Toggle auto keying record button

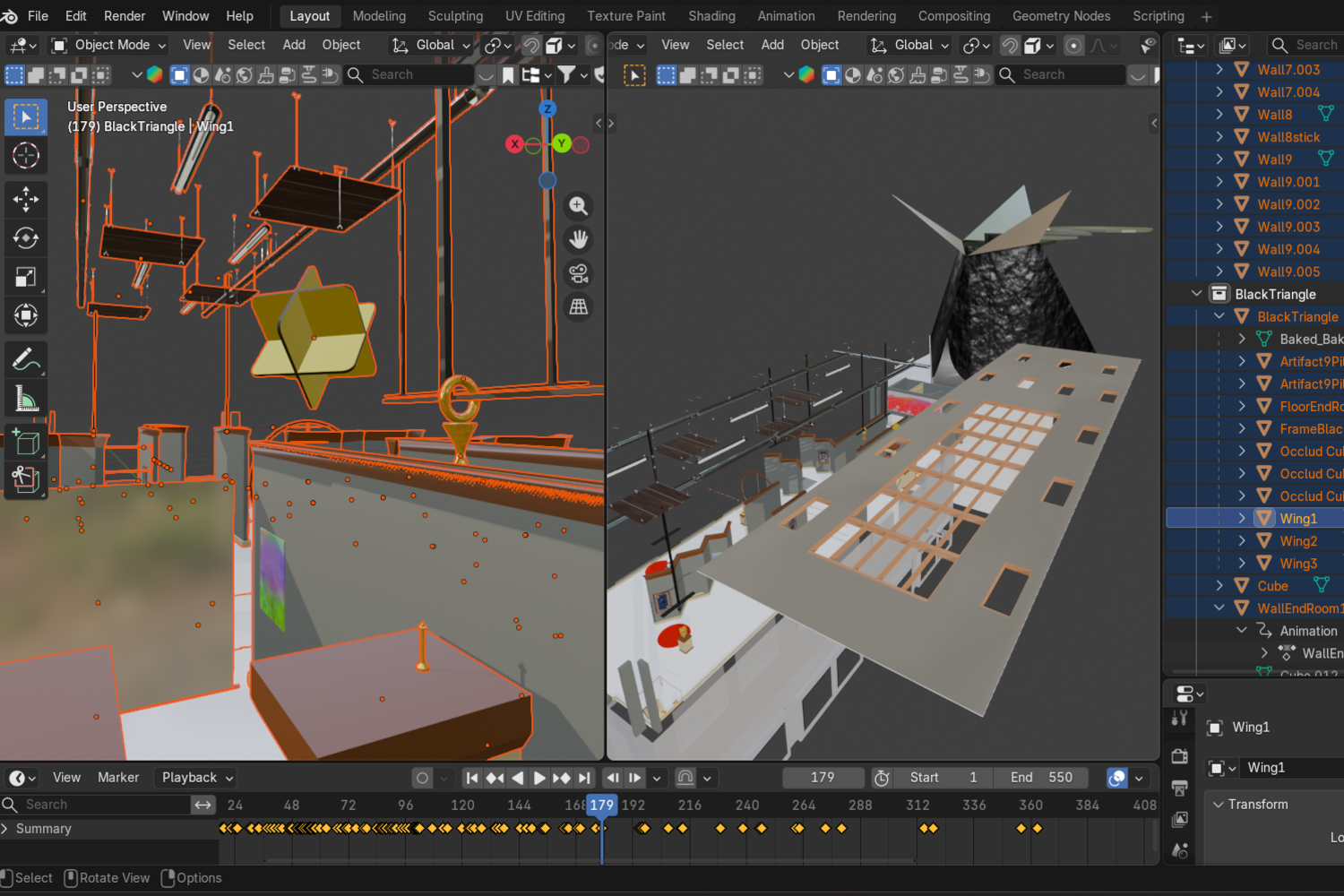pos(422,778)
